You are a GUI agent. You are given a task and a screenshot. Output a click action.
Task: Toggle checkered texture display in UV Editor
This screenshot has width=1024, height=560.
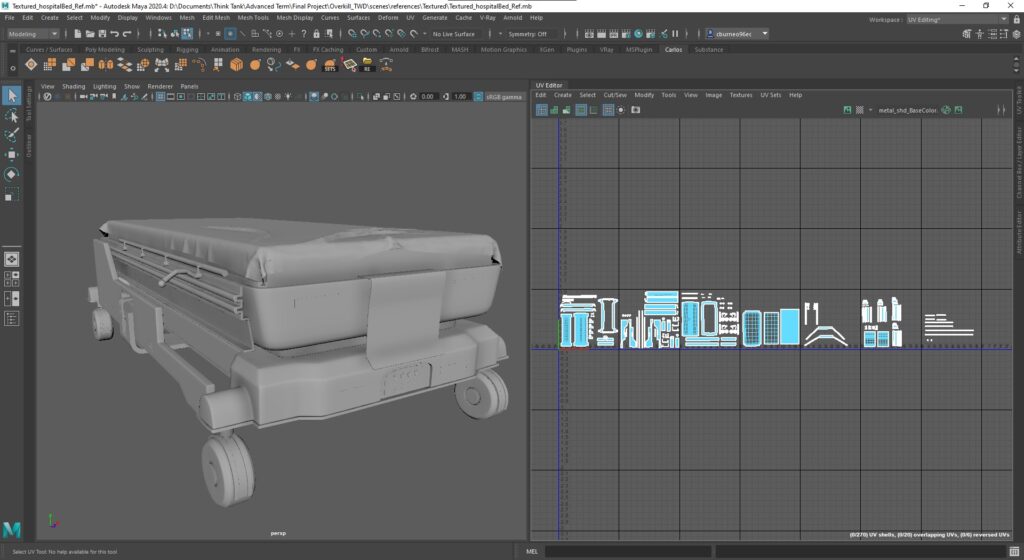click(860, 110)
